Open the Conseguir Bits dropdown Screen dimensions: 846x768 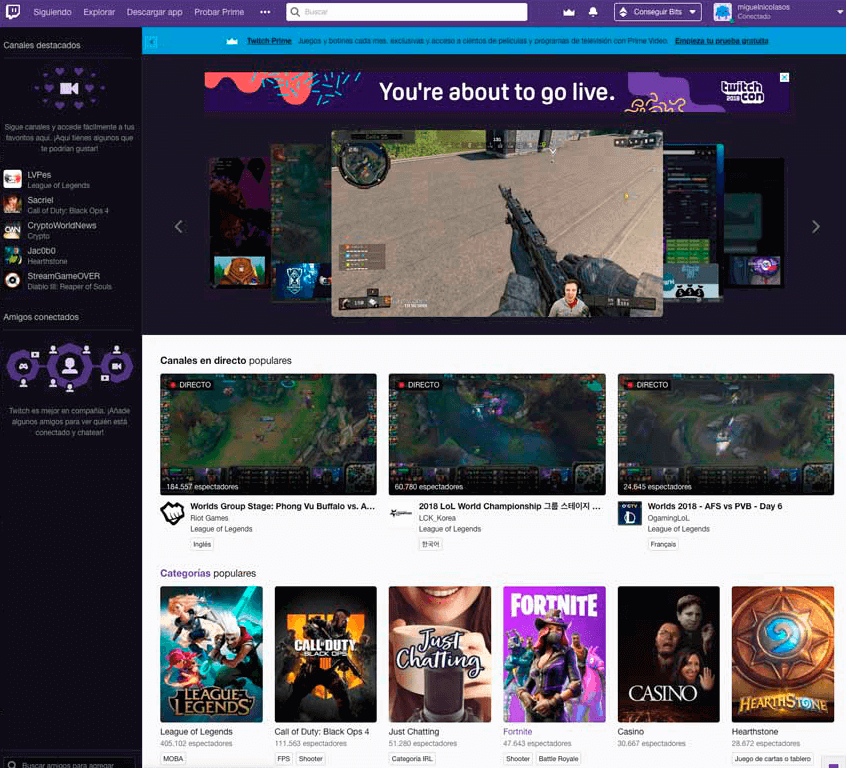pyautogui.click(x=658, y=12)
